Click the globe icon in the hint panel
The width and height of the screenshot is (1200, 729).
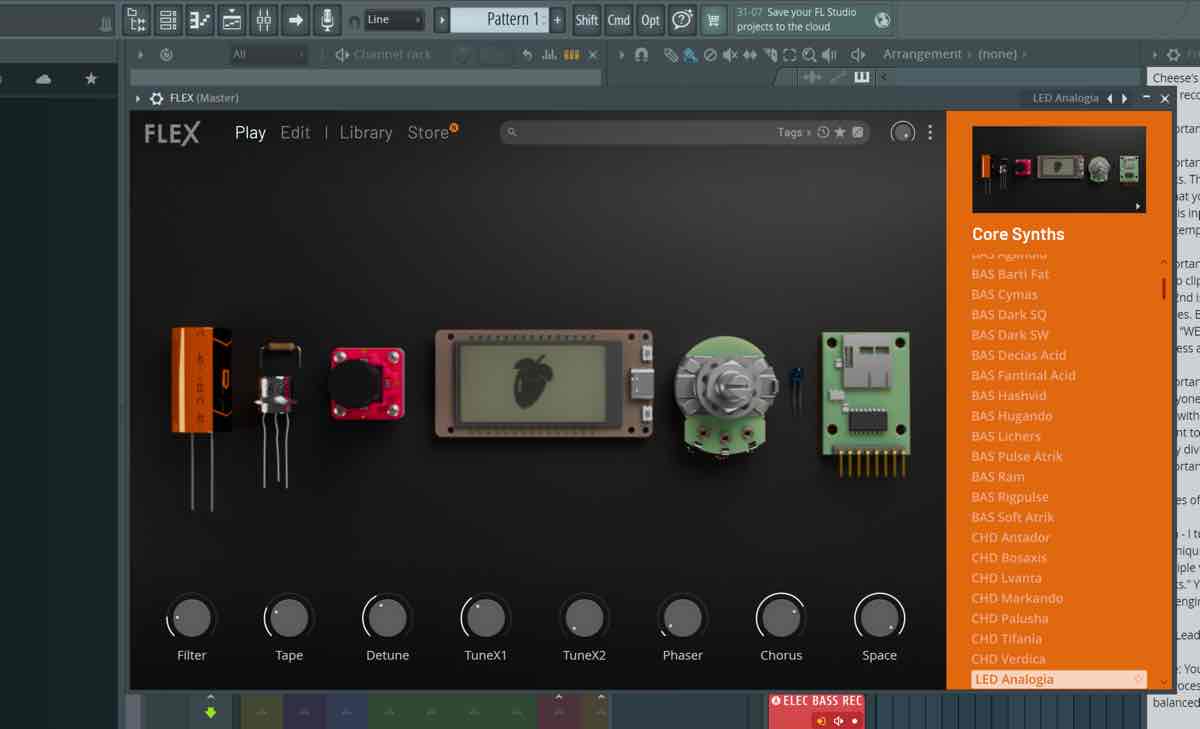pyautogui.click(x=882, y=19)
